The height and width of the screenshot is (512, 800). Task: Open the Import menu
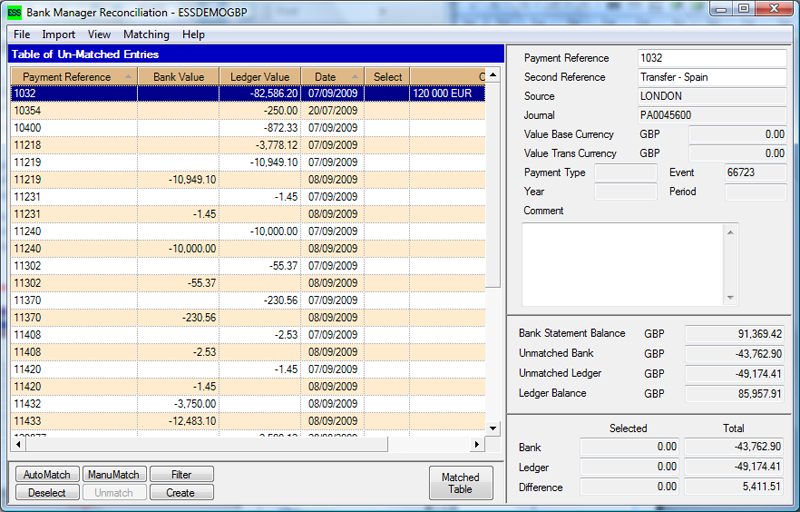[x=59, y=34]
